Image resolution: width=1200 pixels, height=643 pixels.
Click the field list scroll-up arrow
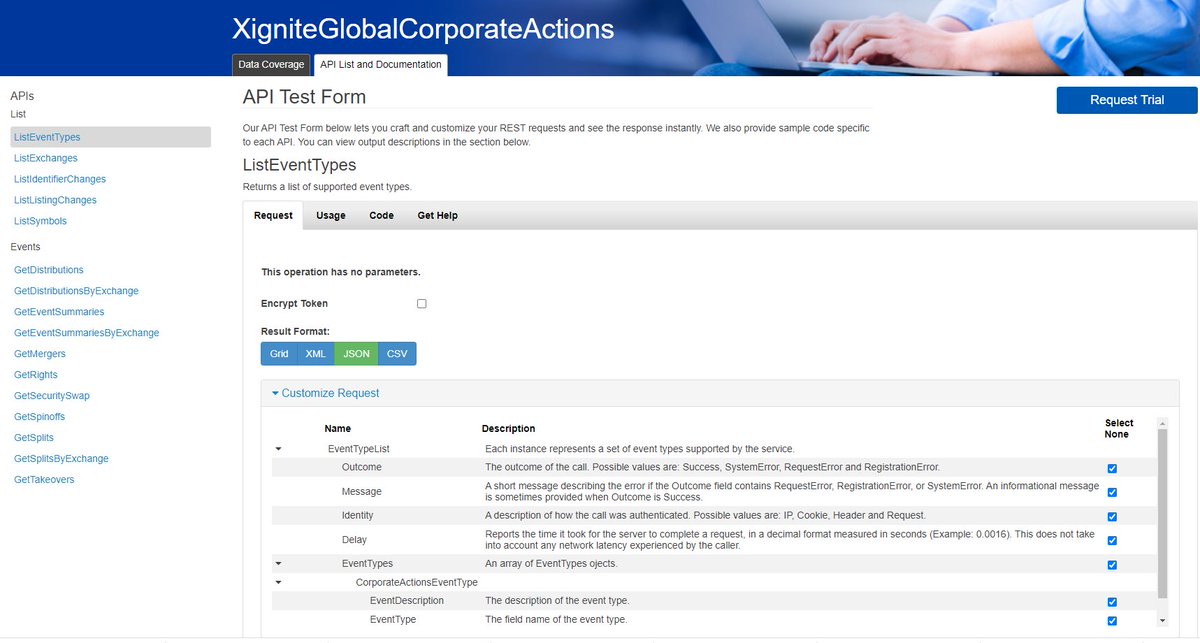point(1161,423)
